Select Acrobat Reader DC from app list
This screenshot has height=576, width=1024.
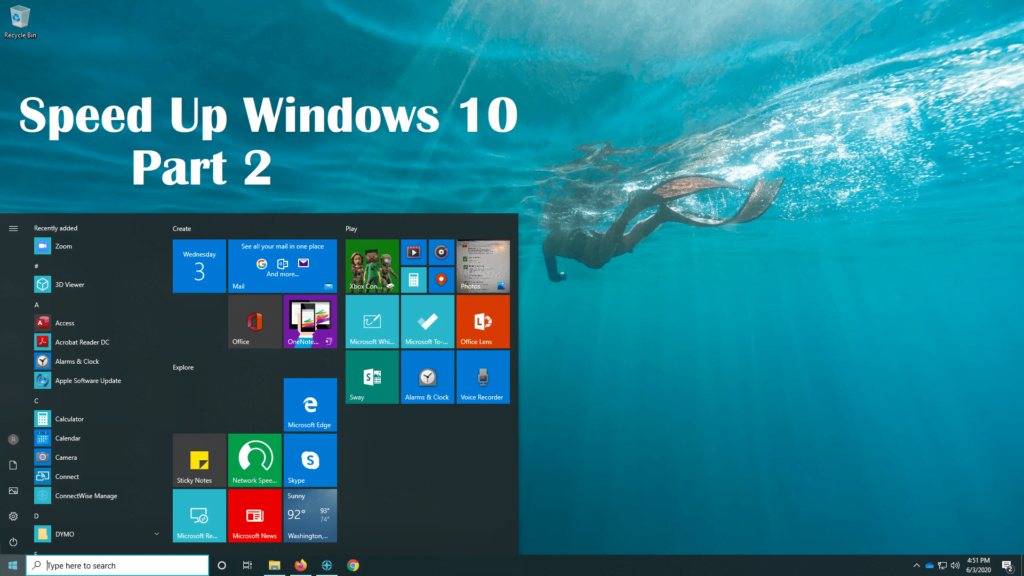click(x=82, y=342)
